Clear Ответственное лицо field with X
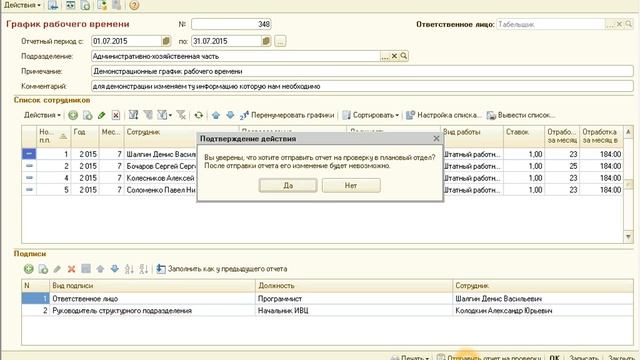640x360 pixels. click(619, 24)
